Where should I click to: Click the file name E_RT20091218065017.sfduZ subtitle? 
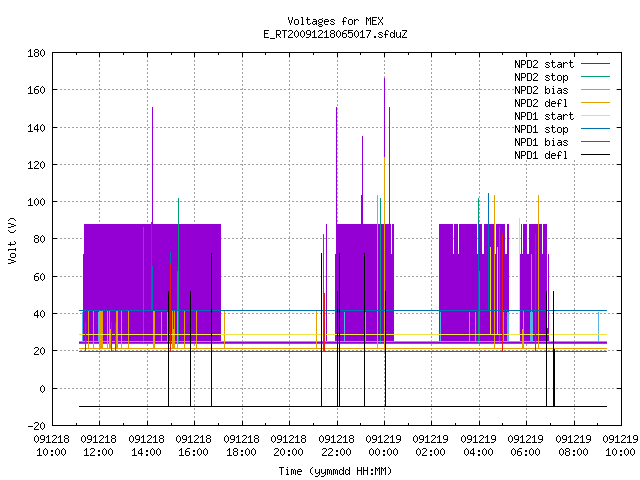pyautogui.click(x=335, y=34)
